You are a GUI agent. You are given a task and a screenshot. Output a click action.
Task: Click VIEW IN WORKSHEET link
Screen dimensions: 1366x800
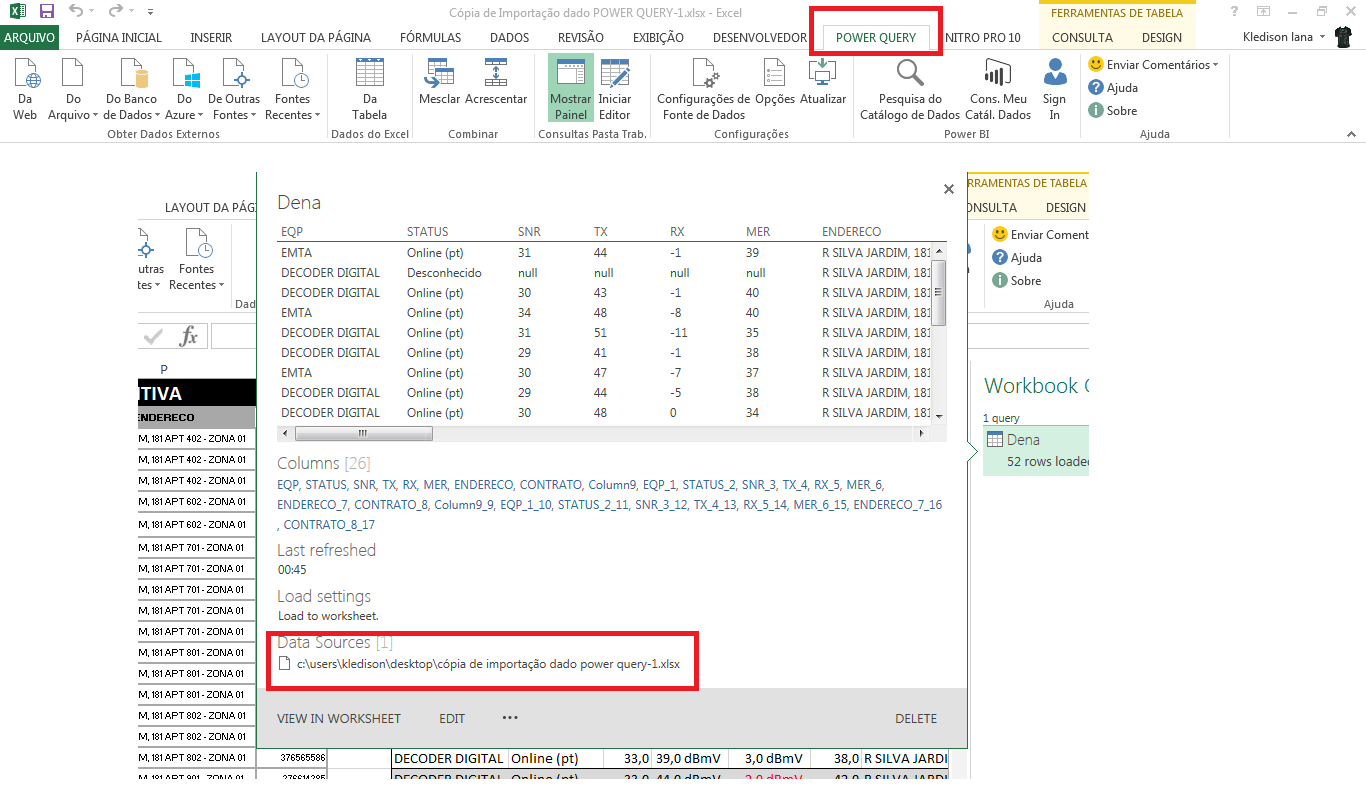point(339,718)
